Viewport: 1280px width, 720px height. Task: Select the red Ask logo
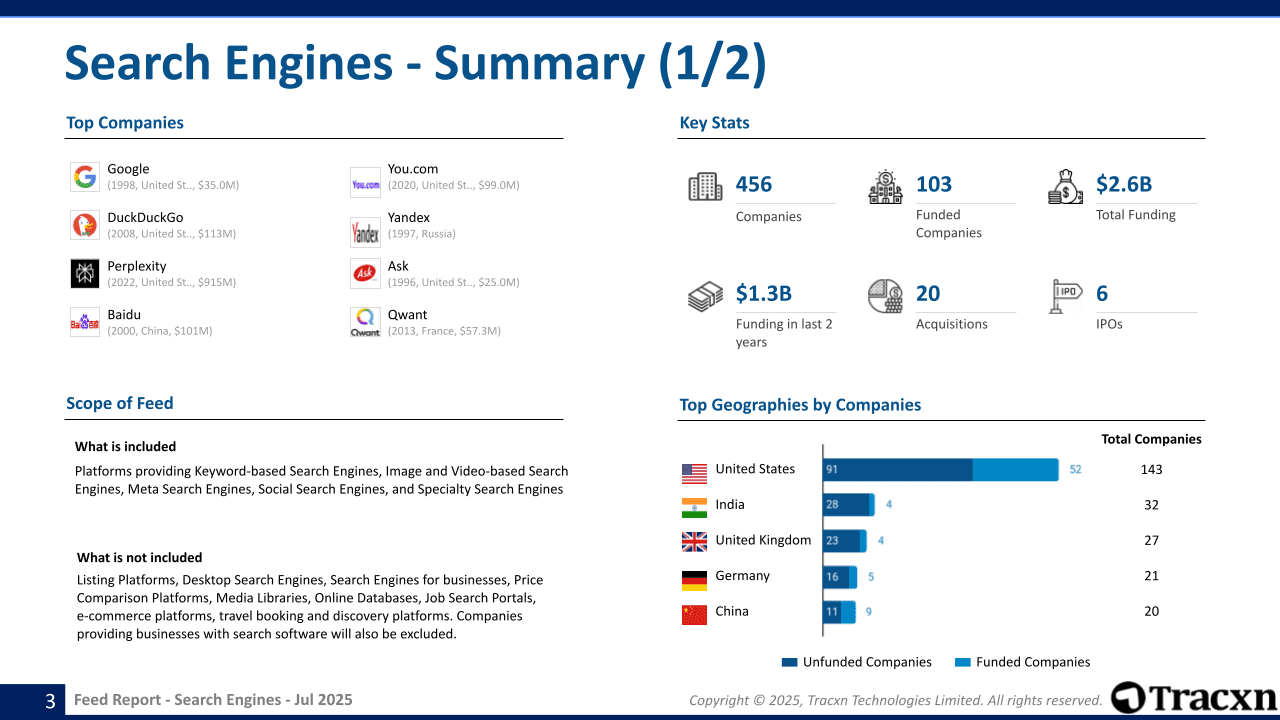tap(365, 273)
